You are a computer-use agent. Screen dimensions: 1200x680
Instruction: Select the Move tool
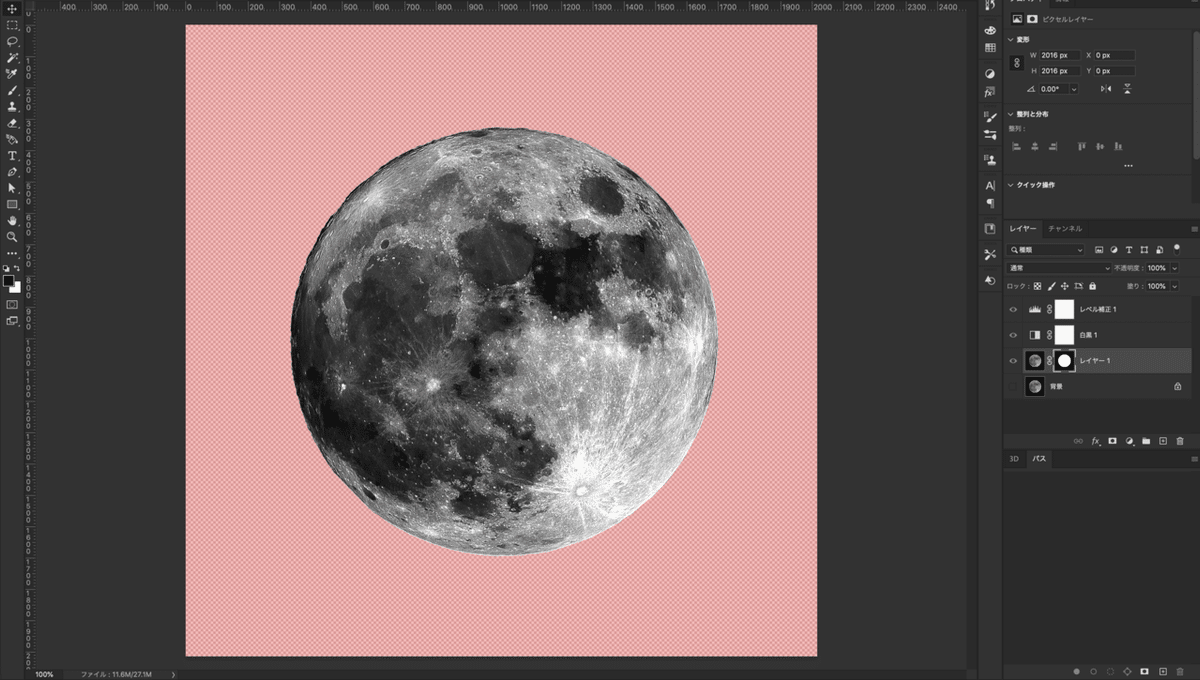(x=12, y=9)
